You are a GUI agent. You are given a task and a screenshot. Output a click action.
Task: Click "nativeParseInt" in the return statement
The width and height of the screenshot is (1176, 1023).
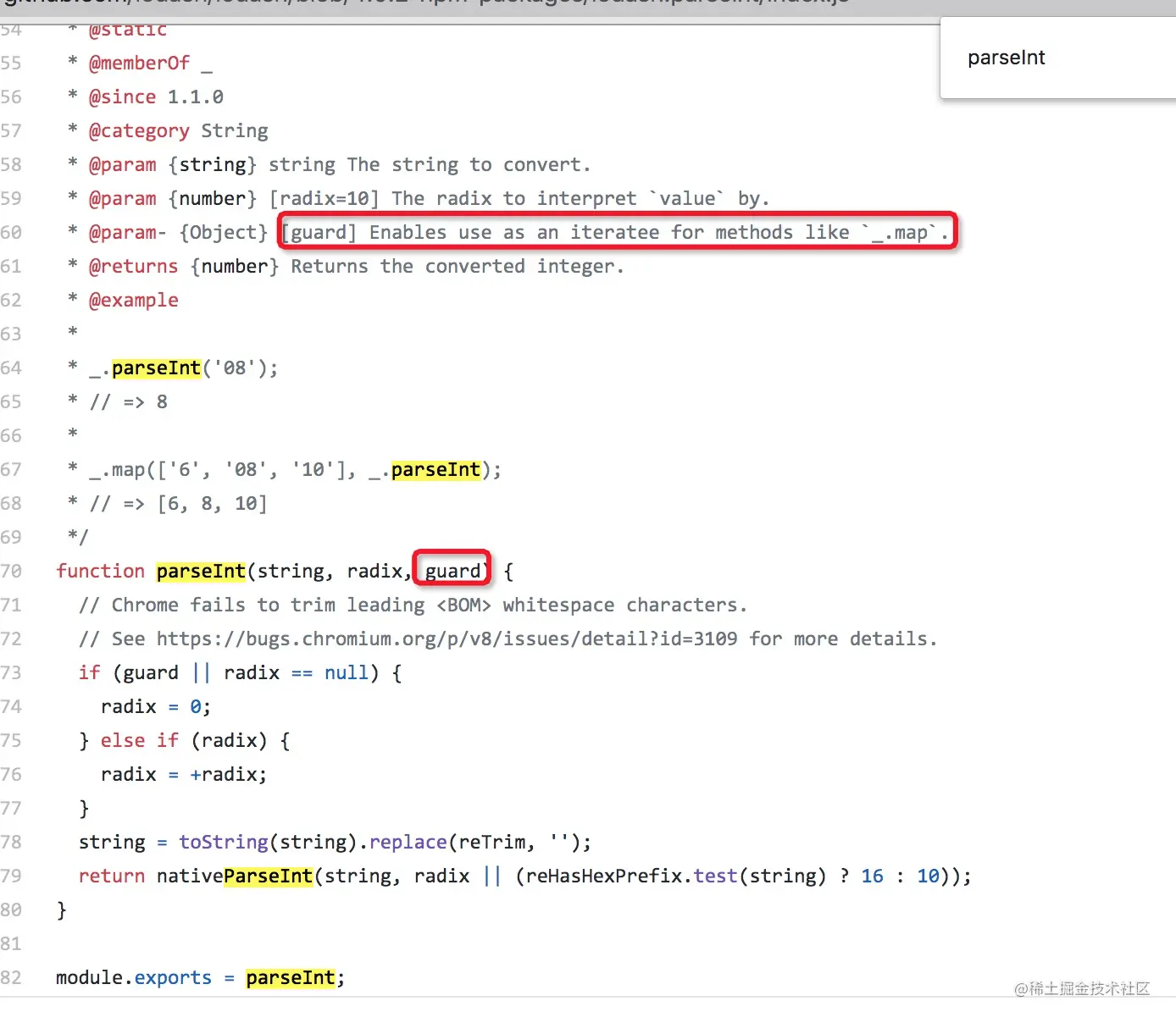tap(235, 876)
